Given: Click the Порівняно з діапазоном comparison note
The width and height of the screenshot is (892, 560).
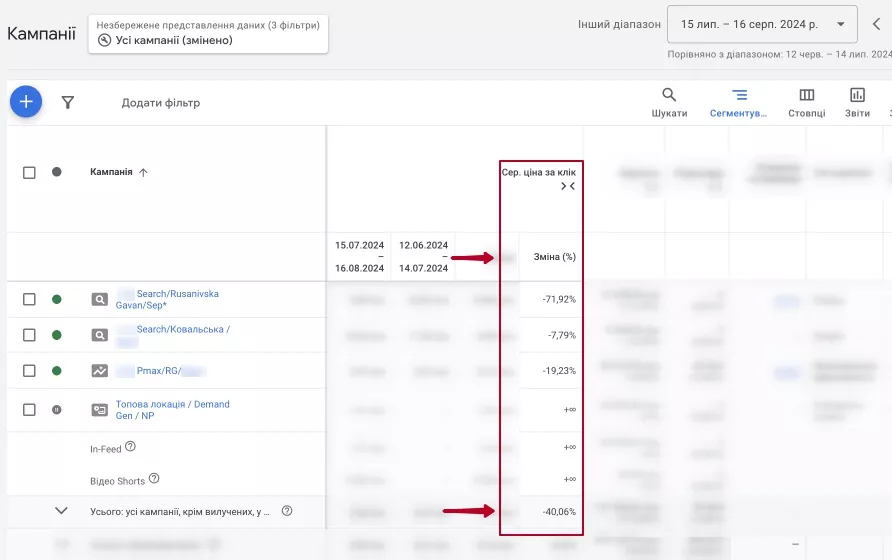Looking at the screenshot, I should tap(779, 54).
